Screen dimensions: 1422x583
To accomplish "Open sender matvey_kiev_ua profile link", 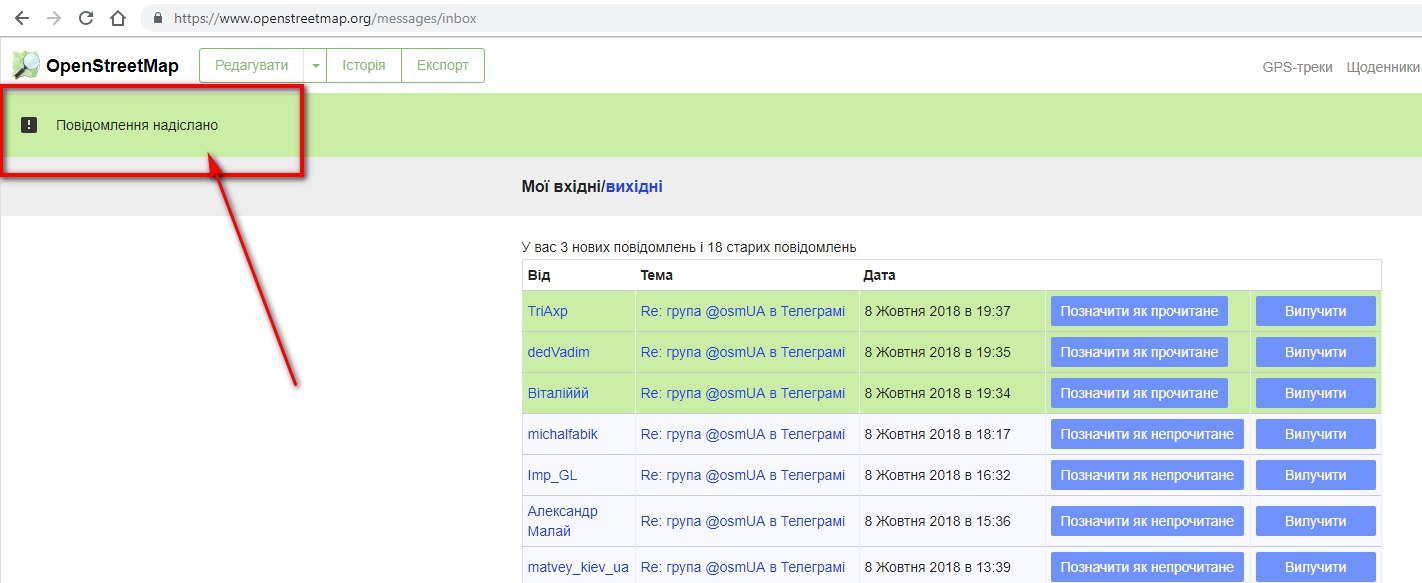I will (578, 567).
